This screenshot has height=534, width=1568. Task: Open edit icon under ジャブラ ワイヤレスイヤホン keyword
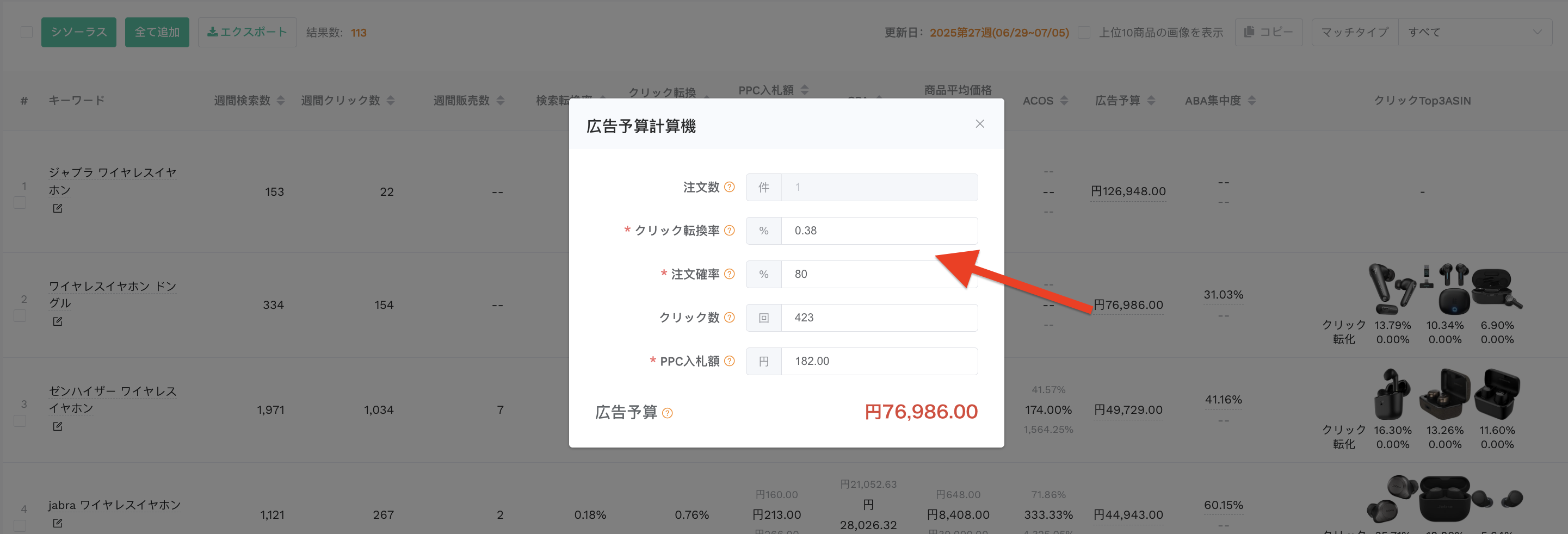[57, 208]
